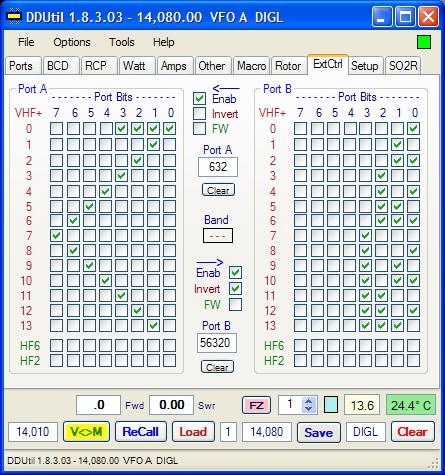Click the Band display box

click(x=218, y=236)
